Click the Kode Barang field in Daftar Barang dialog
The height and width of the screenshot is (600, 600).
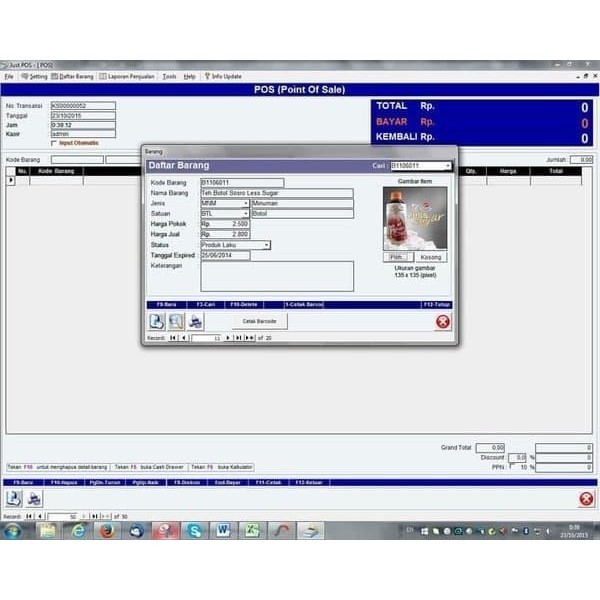tap(242, 183)
